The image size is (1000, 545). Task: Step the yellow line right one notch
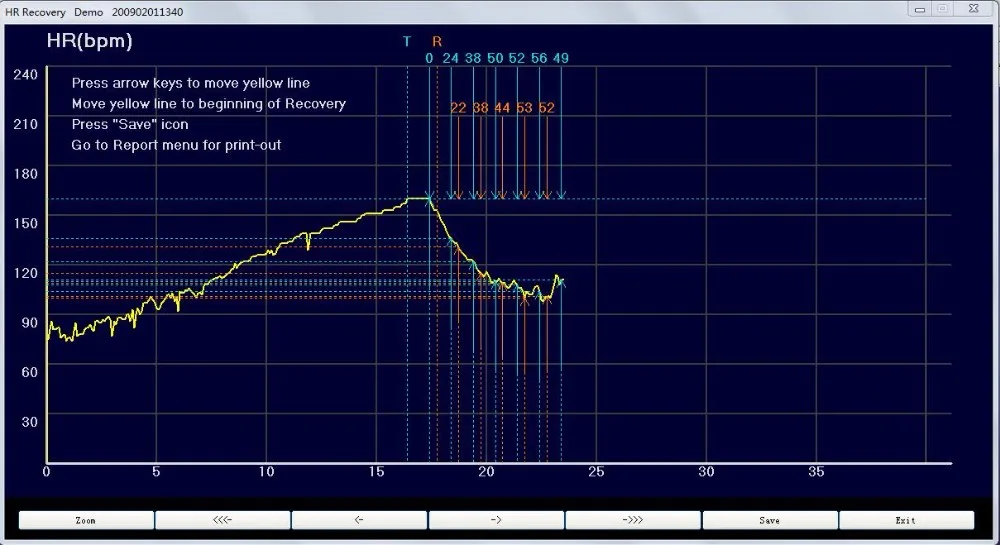pyautogui.click(x=496, y=520)
